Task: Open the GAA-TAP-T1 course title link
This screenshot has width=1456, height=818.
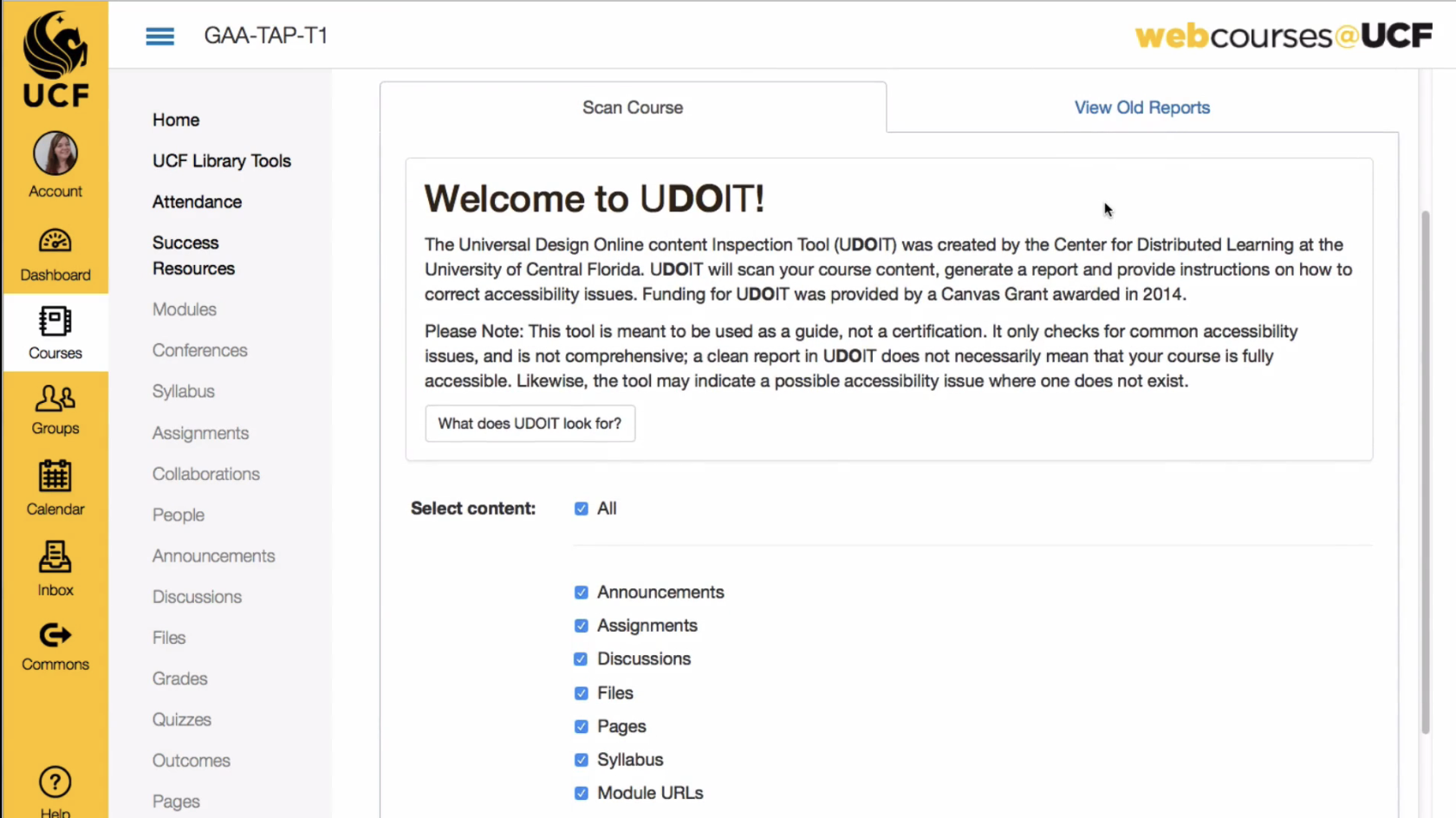Action: point(265,36)
